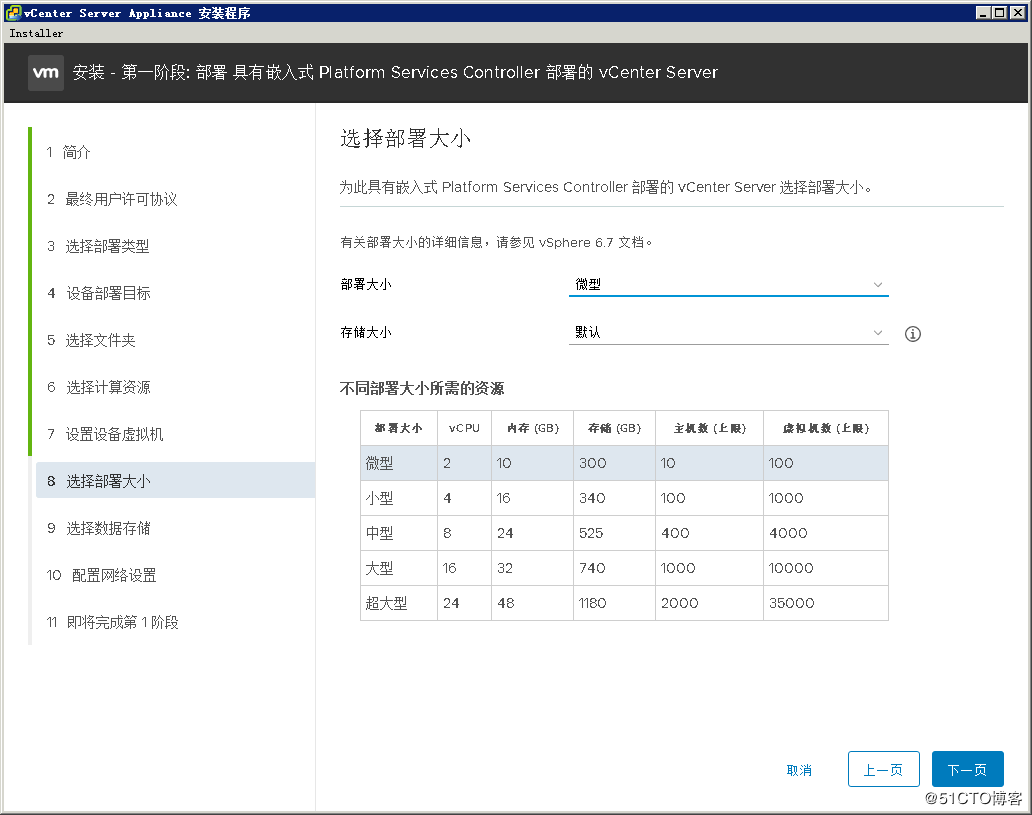This screenshot has width=1032, height=815.
Task: Go to step 10 配置网络设置
Action: coord(101,575)
